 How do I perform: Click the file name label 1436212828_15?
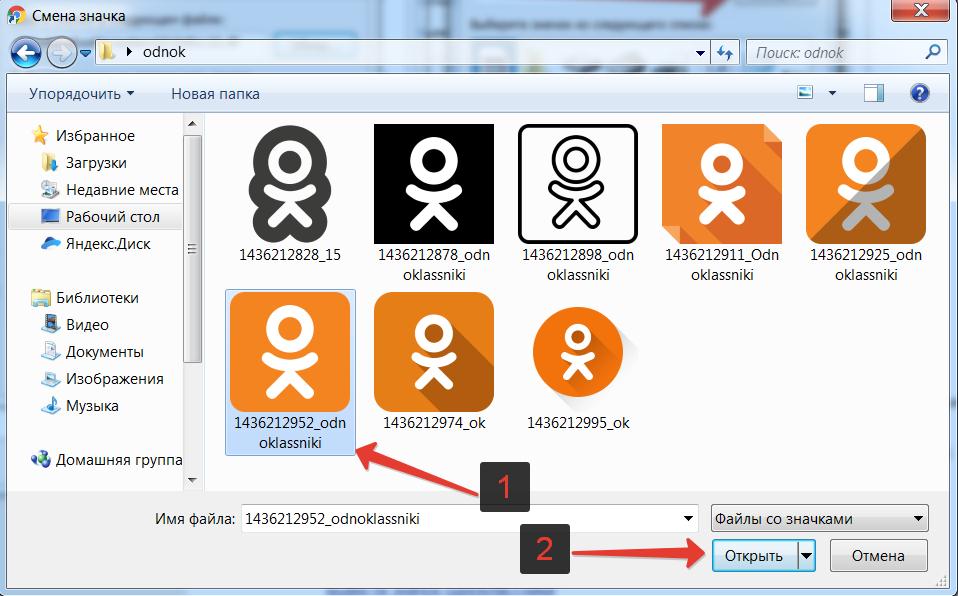pyautogui.click(x=290, y=255)
